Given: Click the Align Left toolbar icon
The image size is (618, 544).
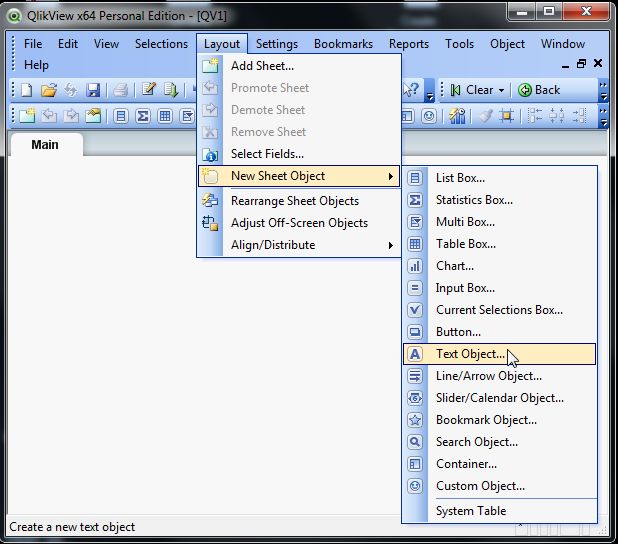Looking at the screenshot, I should pyautogui.click(x=535, y=116).
